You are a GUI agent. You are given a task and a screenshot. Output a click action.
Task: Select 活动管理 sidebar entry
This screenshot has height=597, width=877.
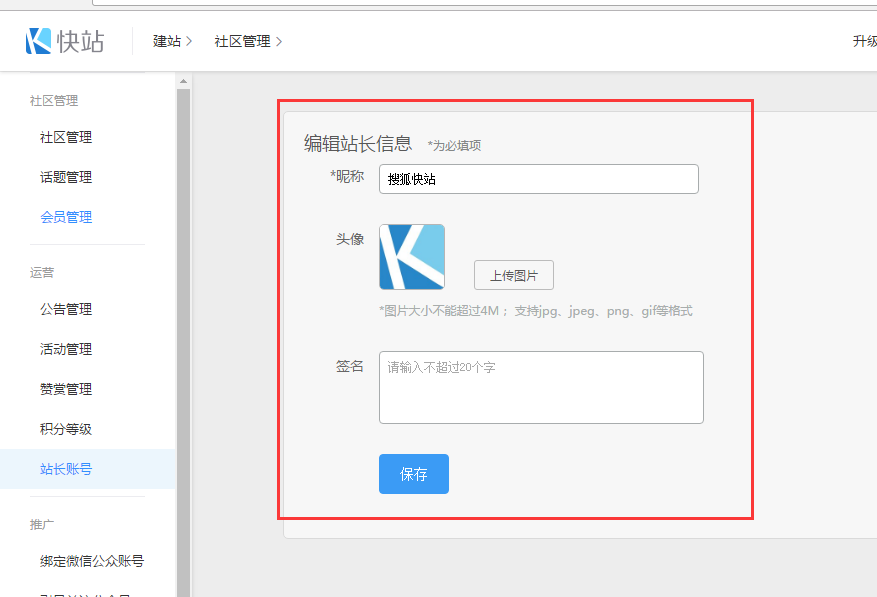(x=66, y=349)
